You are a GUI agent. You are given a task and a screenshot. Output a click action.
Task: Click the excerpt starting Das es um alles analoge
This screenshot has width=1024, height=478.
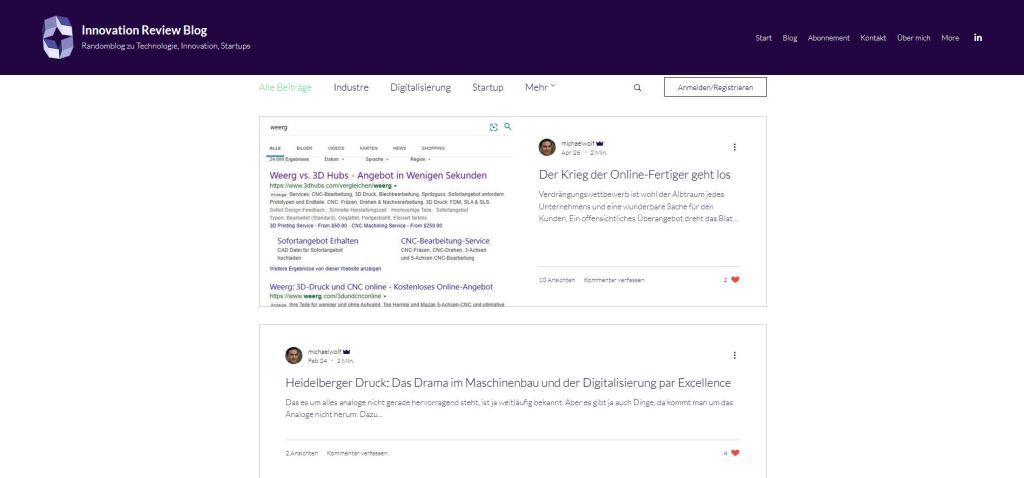509,408
